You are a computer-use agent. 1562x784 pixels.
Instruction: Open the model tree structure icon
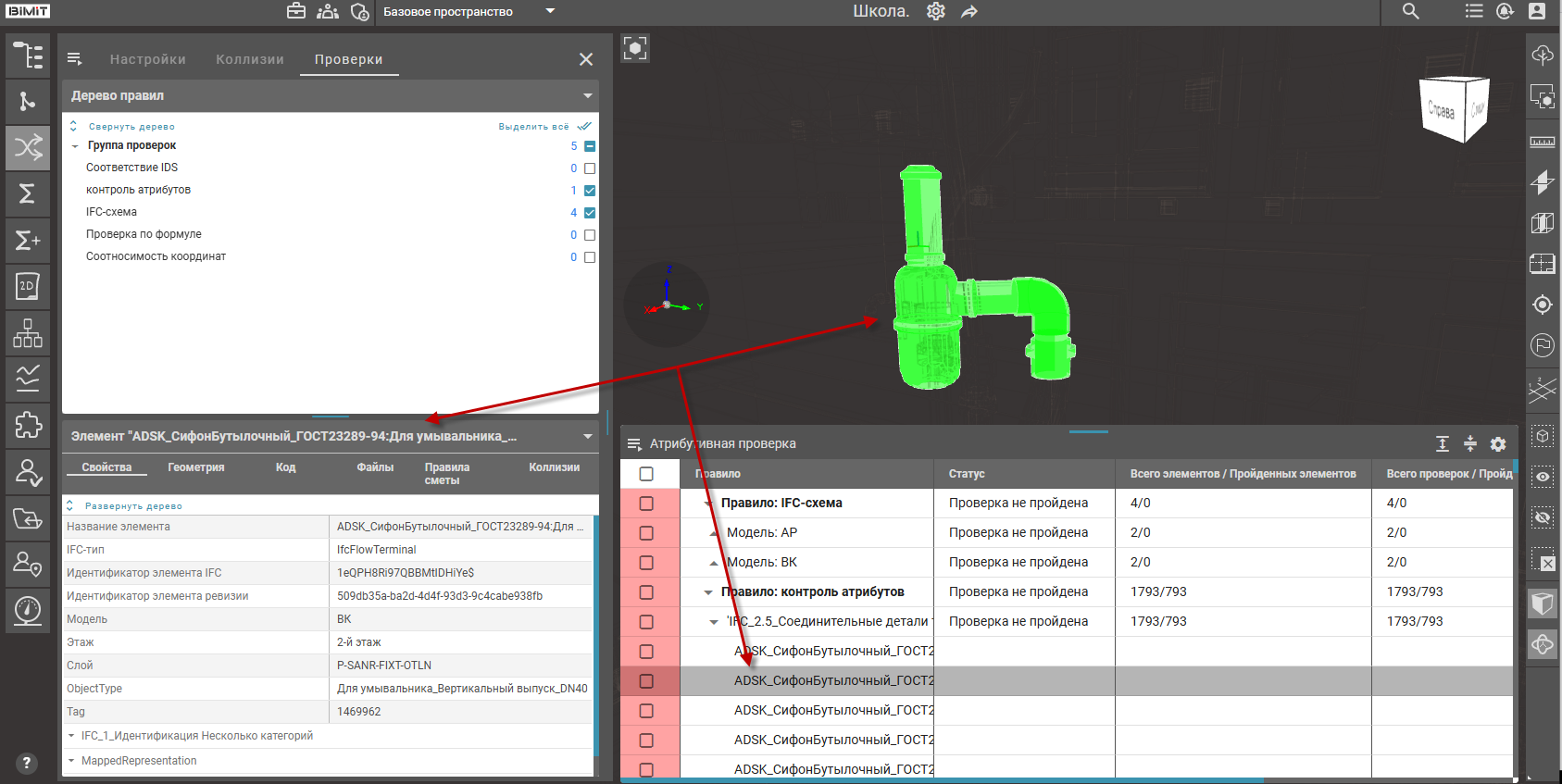click(x=28, y=56)
